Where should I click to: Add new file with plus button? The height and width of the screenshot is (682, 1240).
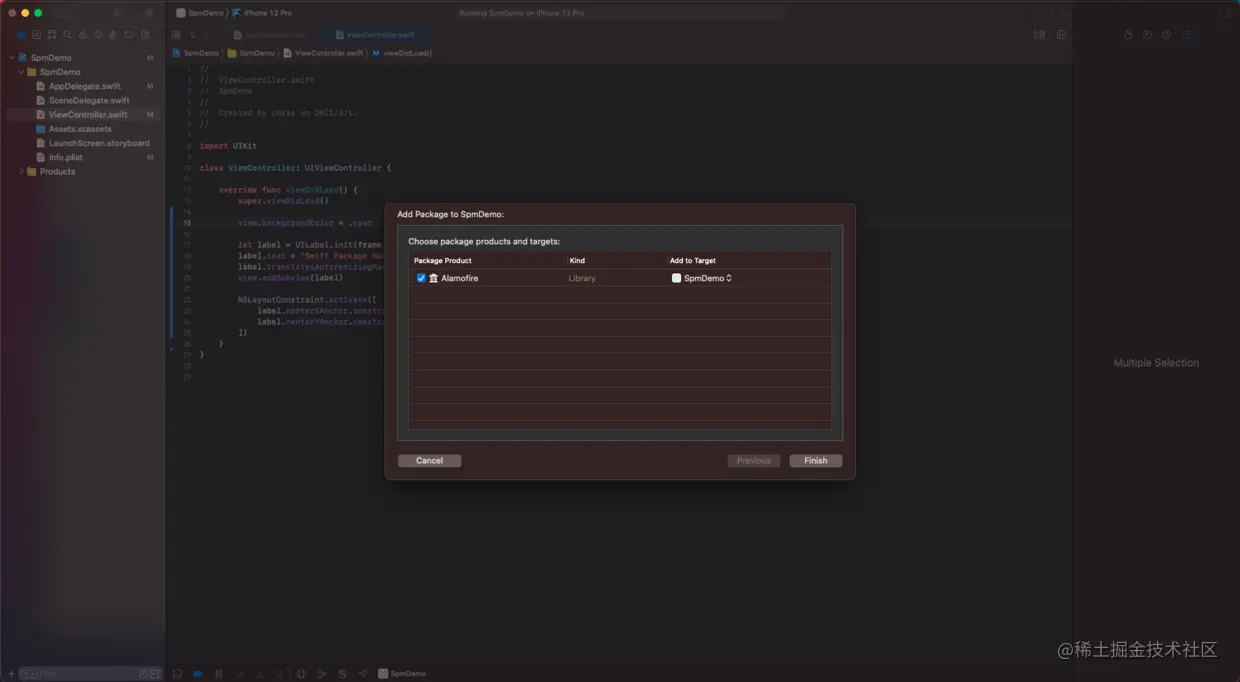pyautogui.click(x=10, y=674)
